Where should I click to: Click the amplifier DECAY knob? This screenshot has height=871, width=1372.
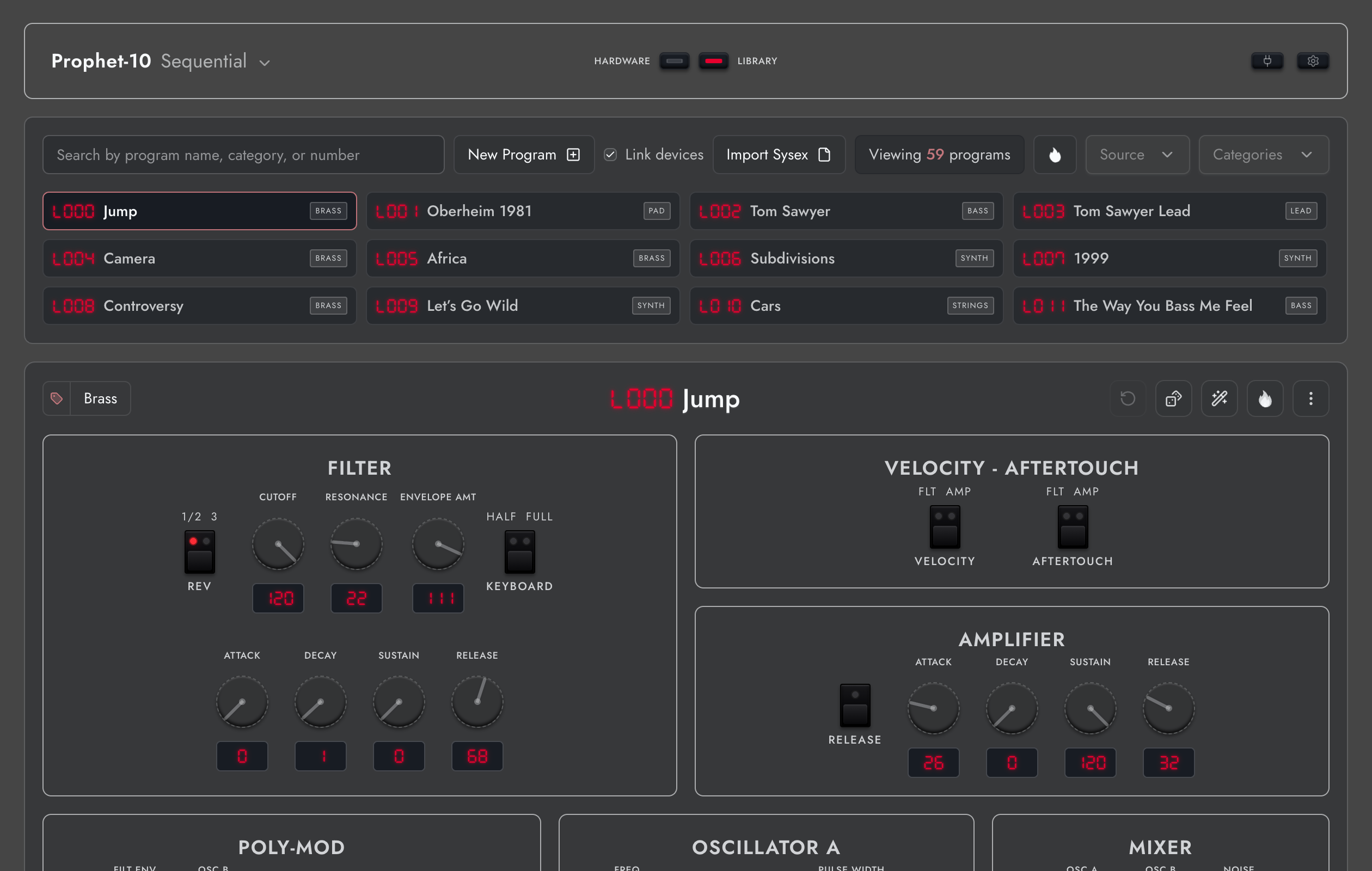coord(1012,708)
